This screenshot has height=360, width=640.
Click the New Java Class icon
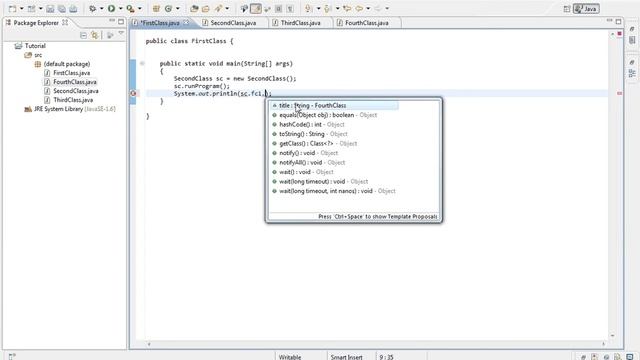(x=169, y=9)
